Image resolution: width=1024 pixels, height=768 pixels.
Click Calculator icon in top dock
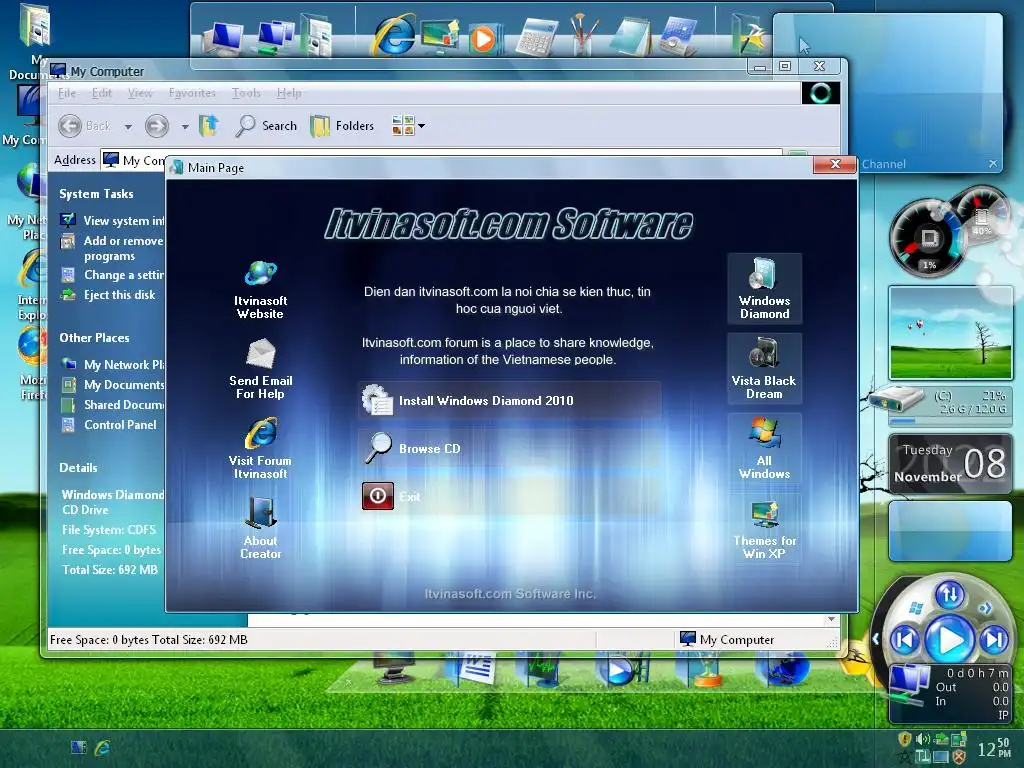pos(537,37)
